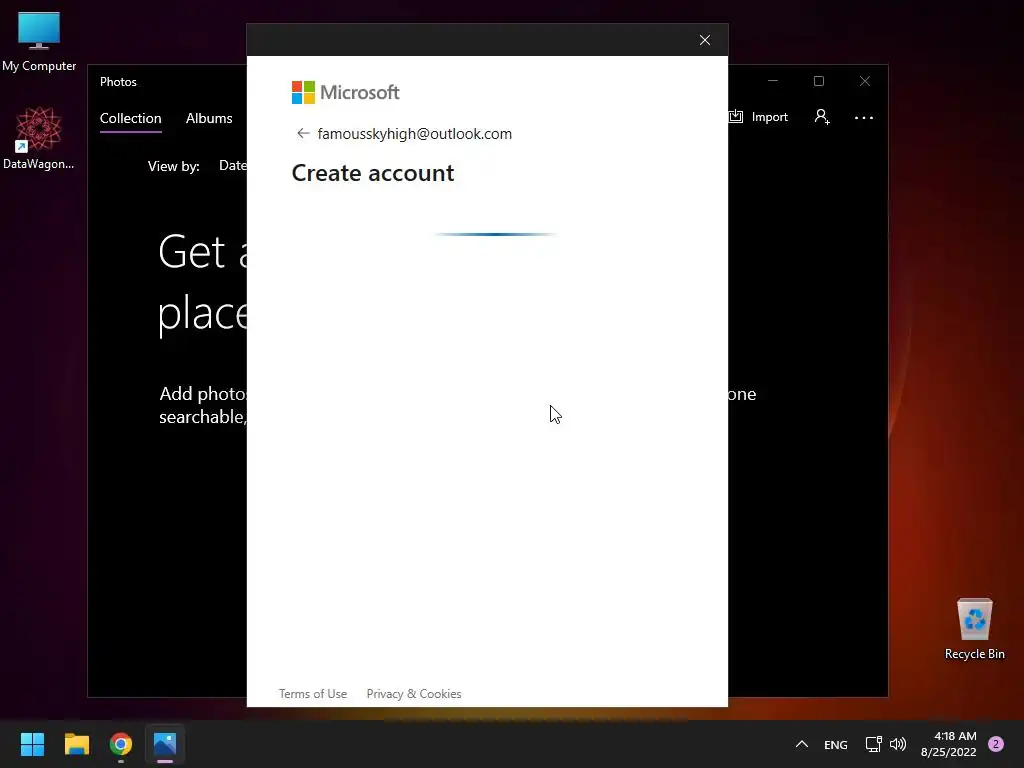
Task: Switch to Albums tab in Photos
Action: (x=209, y=118)
